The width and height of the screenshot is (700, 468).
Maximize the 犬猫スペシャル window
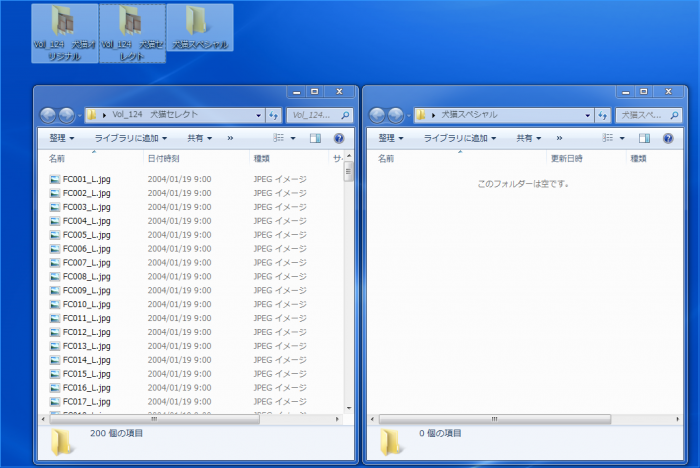click(x=644, y=92)
